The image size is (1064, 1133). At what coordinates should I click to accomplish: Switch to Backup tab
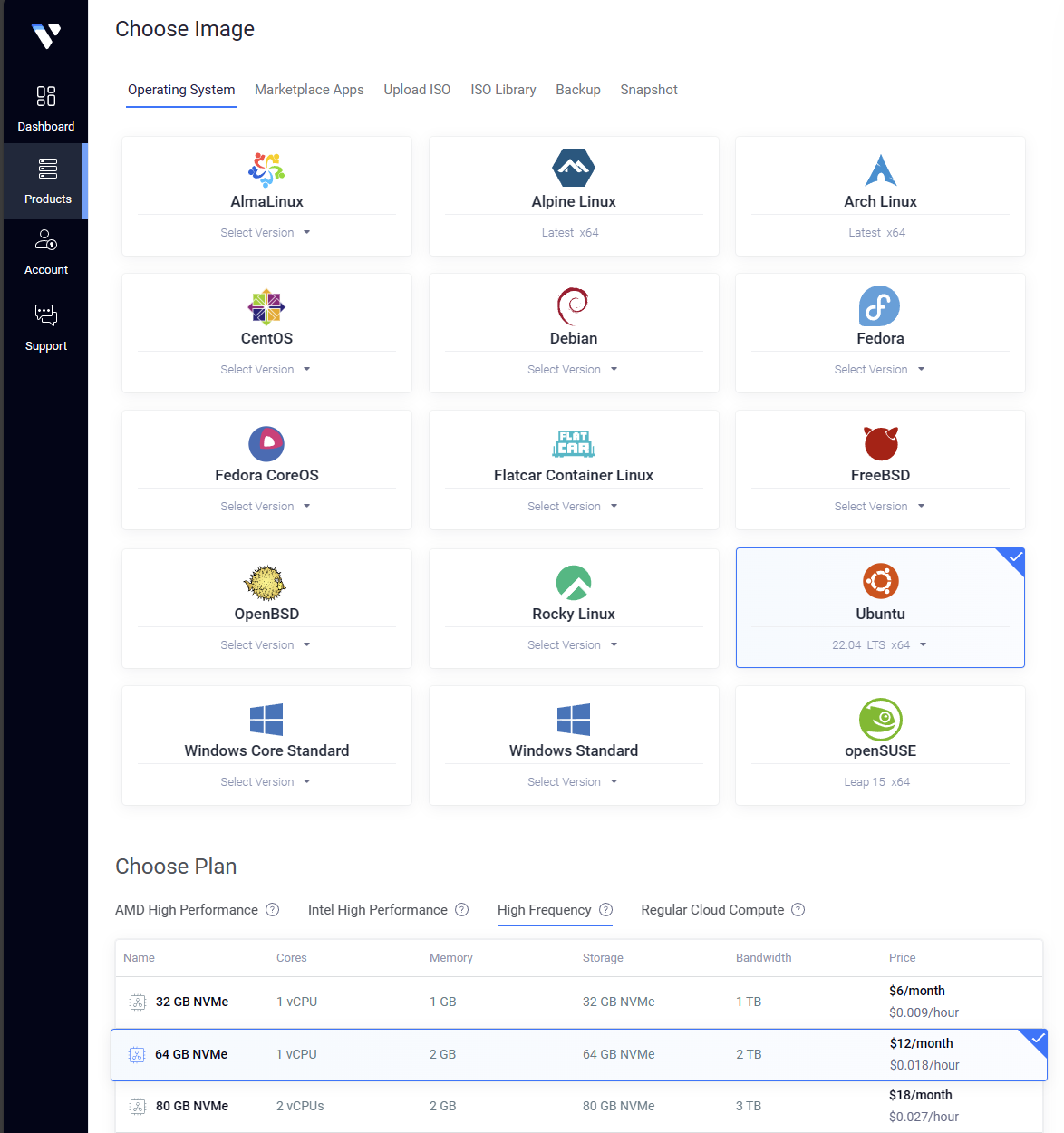(578, 90)
